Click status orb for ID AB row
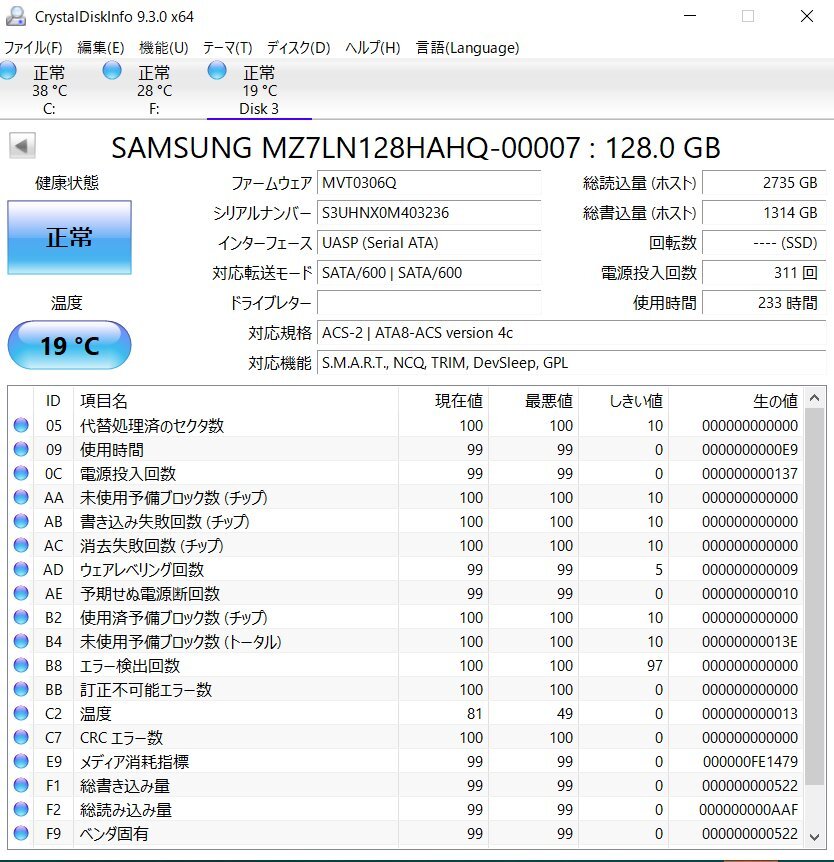This screenshot has width=834, height=862. [21, 521]
